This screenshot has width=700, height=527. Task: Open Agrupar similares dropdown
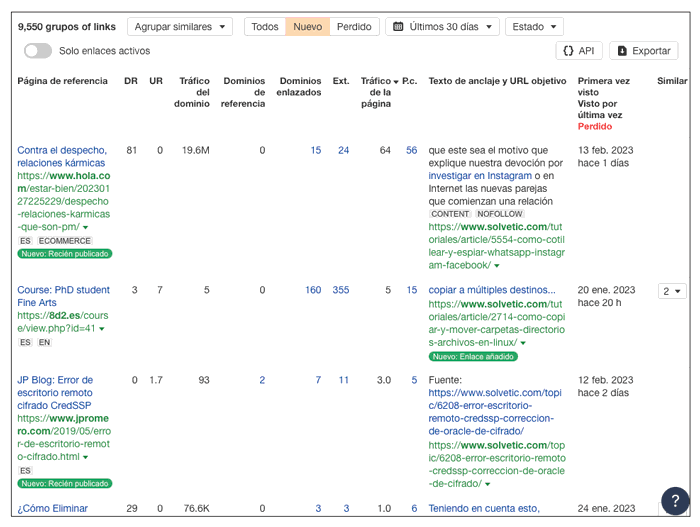[179, 27]
